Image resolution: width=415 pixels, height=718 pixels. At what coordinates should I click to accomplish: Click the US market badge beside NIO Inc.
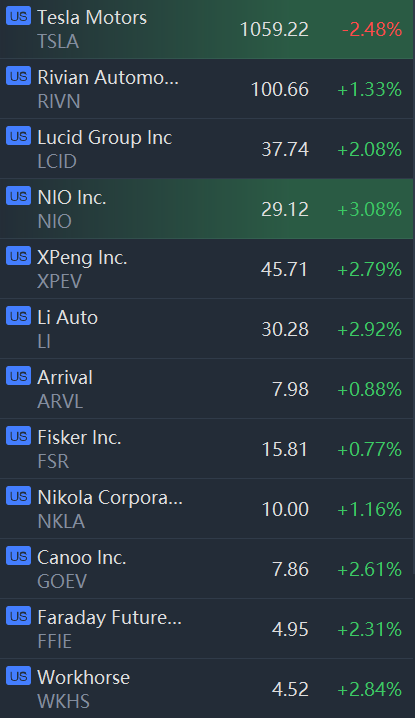click(x=18, y=196)
